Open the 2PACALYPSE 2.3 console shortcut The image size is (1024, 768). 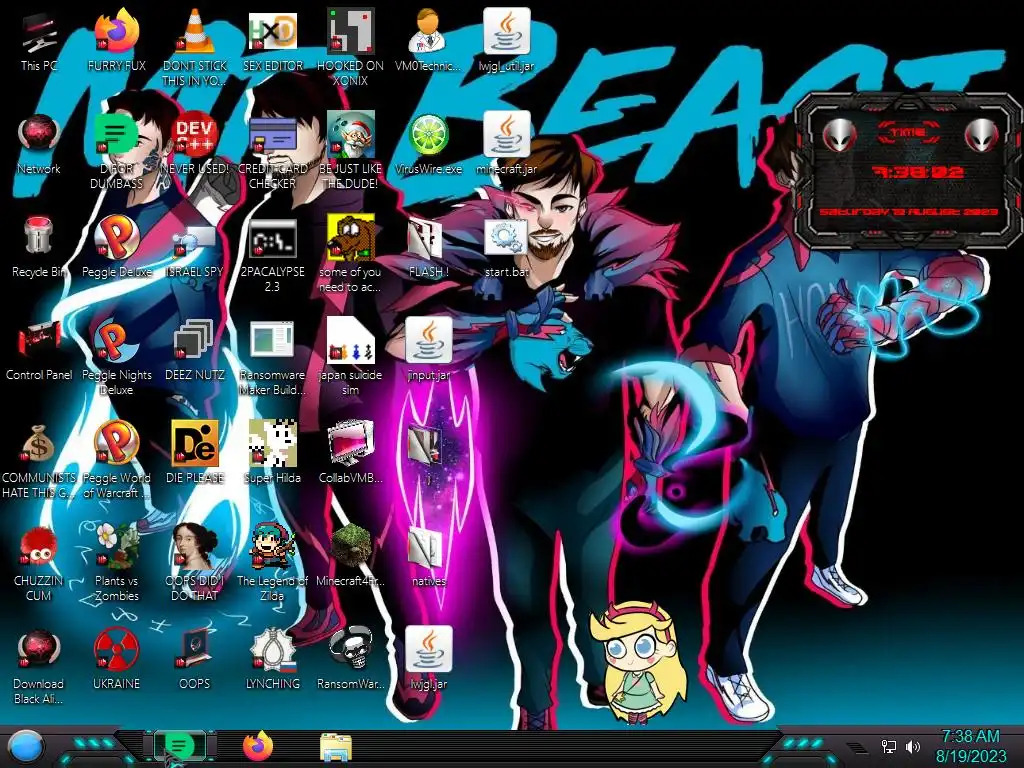(x=272, y=256)
